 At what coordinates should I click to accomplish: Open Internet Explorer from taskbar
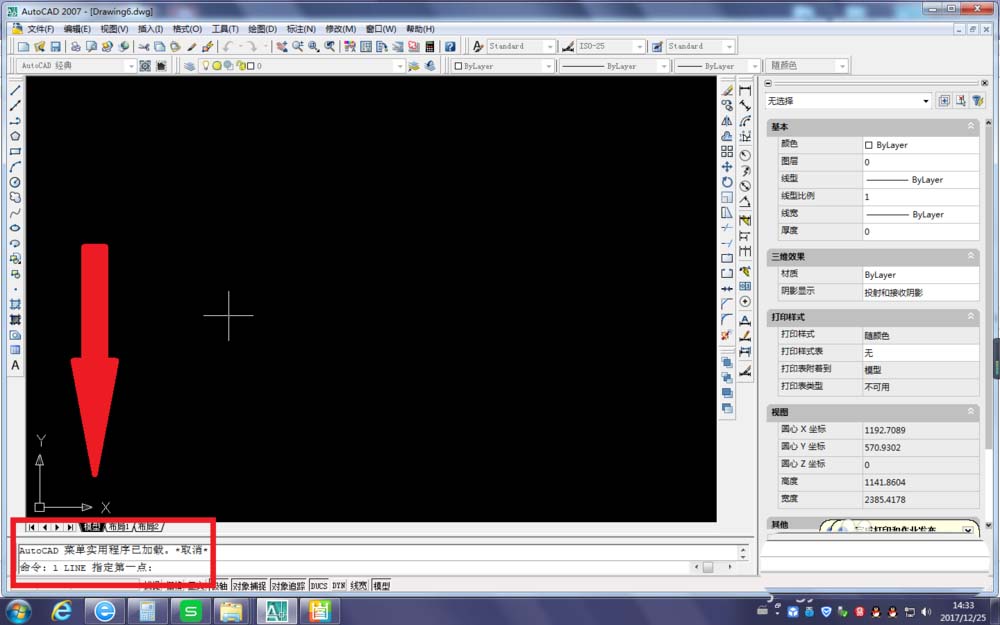click(61, 611)
